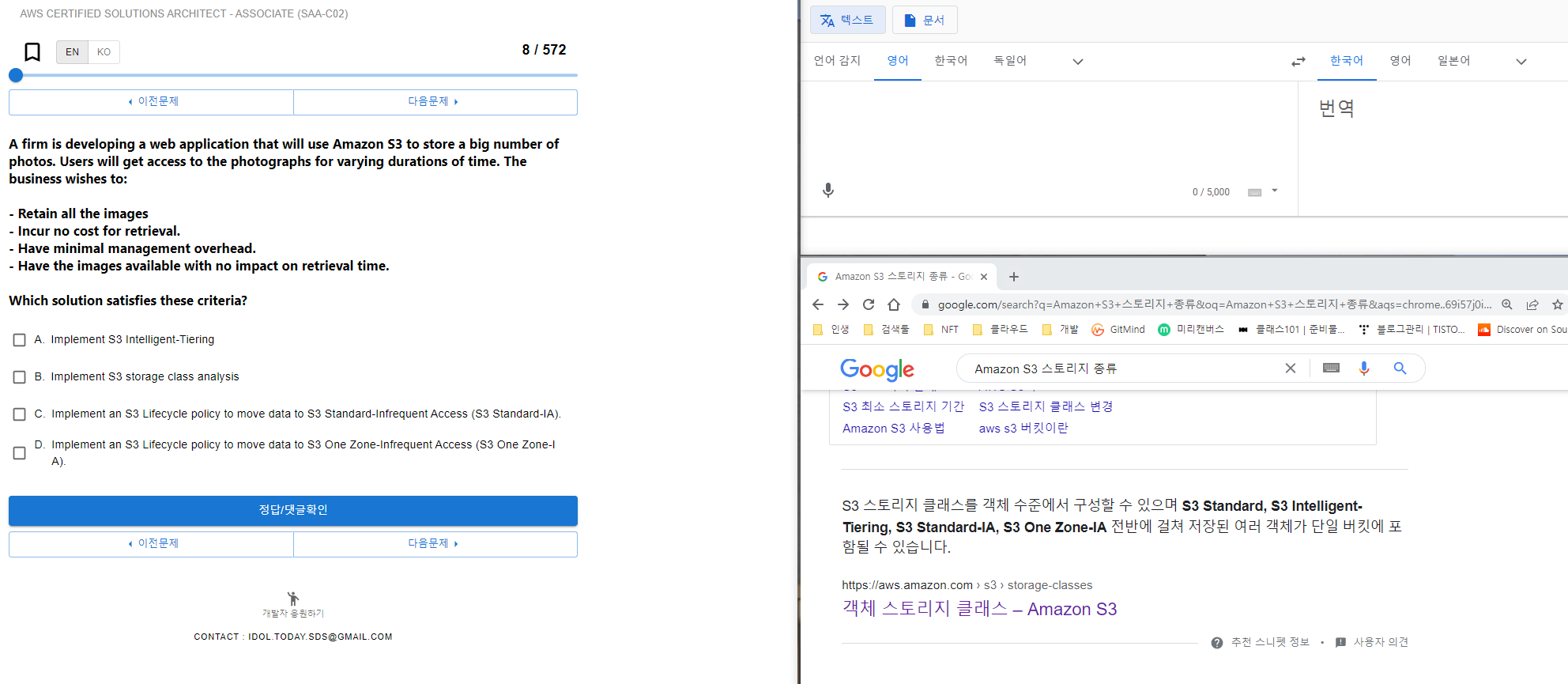Open the 인생 bookmark folder

tap(831, 330)
